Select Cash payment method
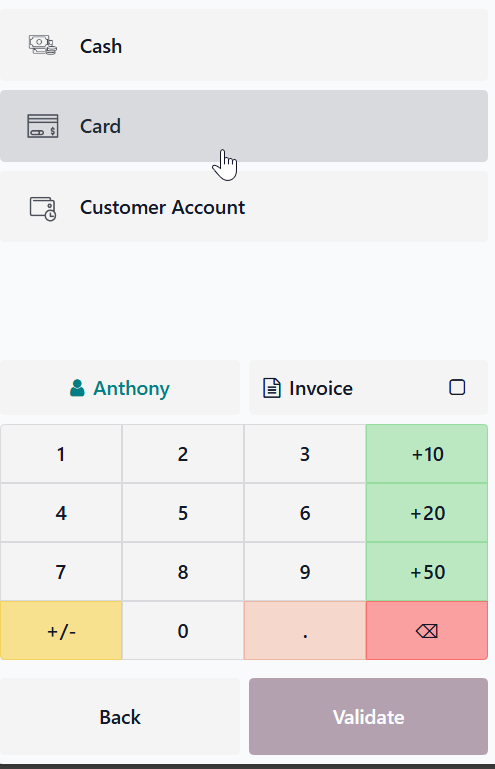 pyautogui.click(x=244, y=45)
